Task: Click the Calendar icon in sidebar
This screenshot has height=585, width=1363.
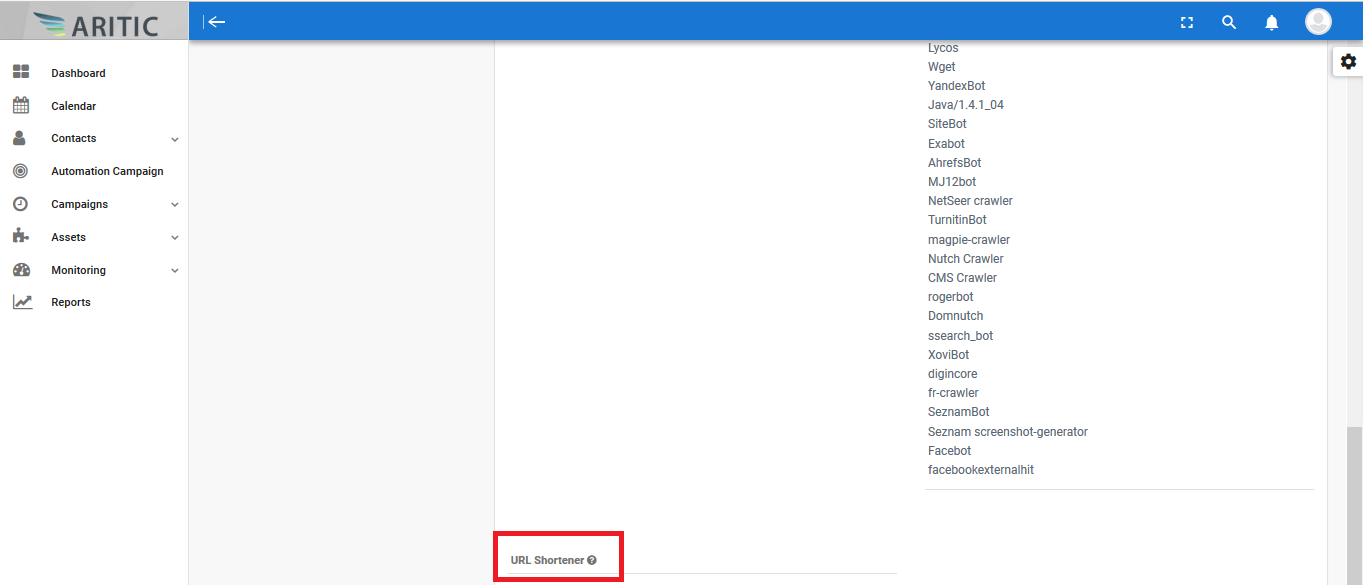Action: tap(21, 105)
